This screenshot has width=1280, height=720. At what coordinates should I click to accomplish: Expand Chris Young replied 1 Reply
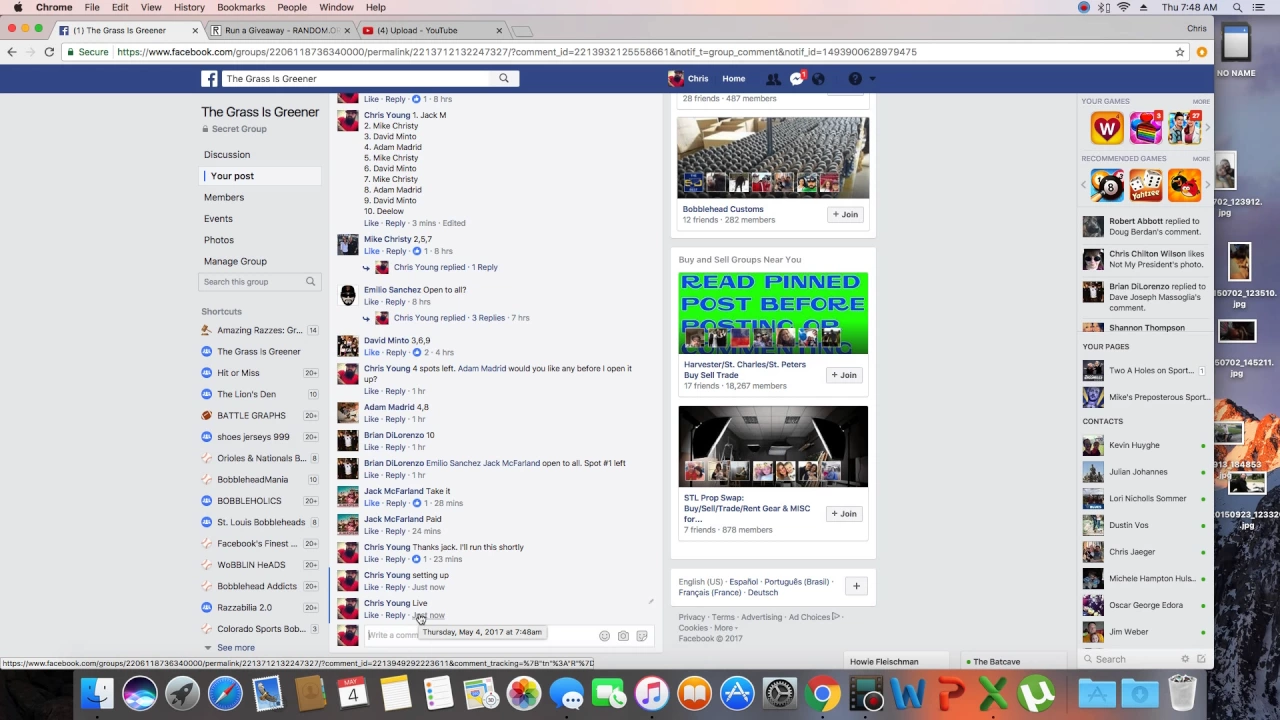(x=446, y=268)
